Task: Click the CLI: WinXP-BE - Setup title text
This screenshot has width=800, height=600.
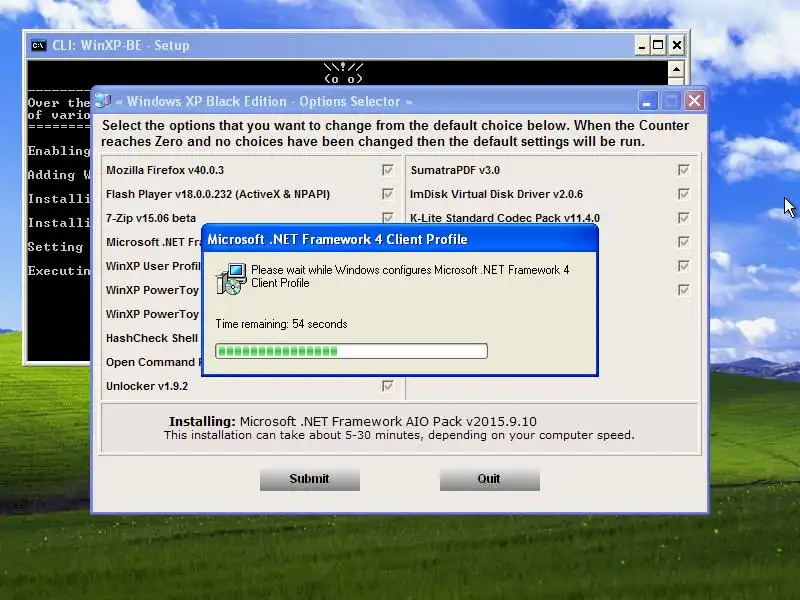Action: 121,45
